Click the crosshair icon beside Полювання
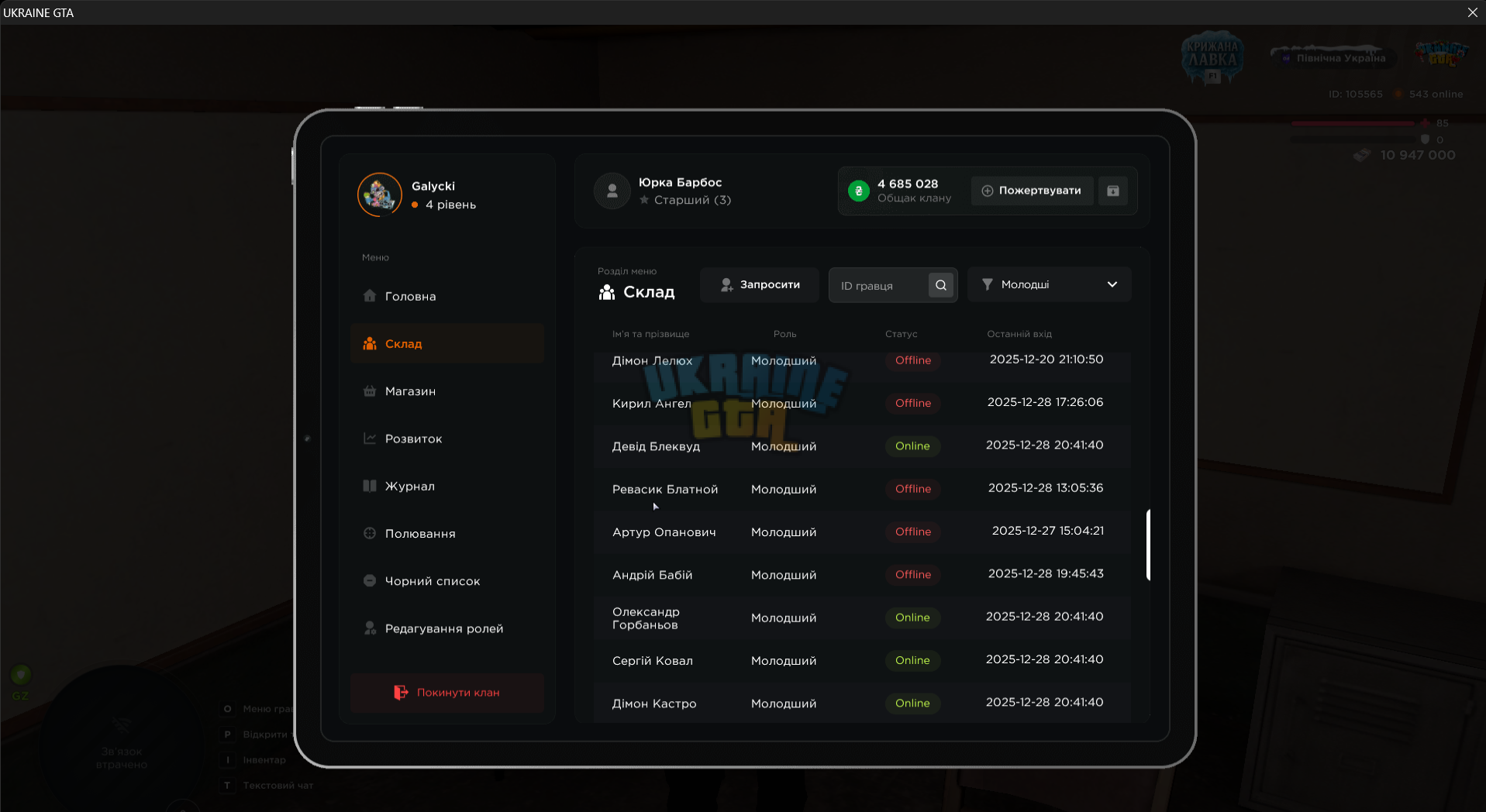This screenshot has height=812, width=1486. 370,533
